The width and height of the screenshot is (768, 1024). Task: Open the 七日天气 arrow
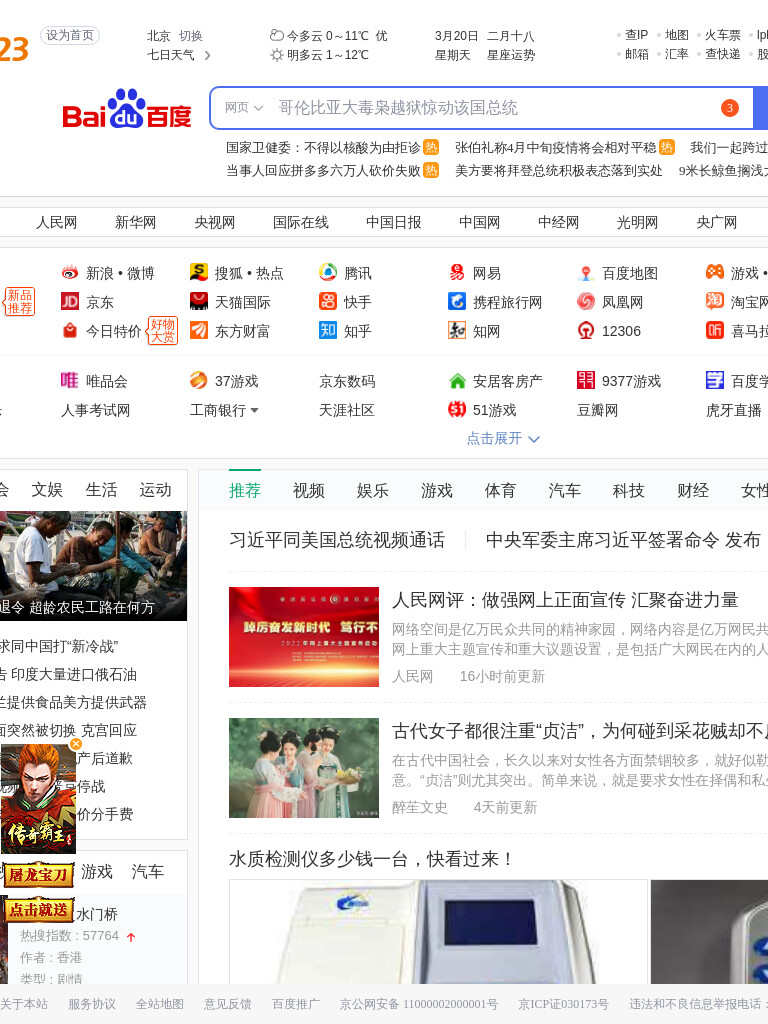[207, 56]
